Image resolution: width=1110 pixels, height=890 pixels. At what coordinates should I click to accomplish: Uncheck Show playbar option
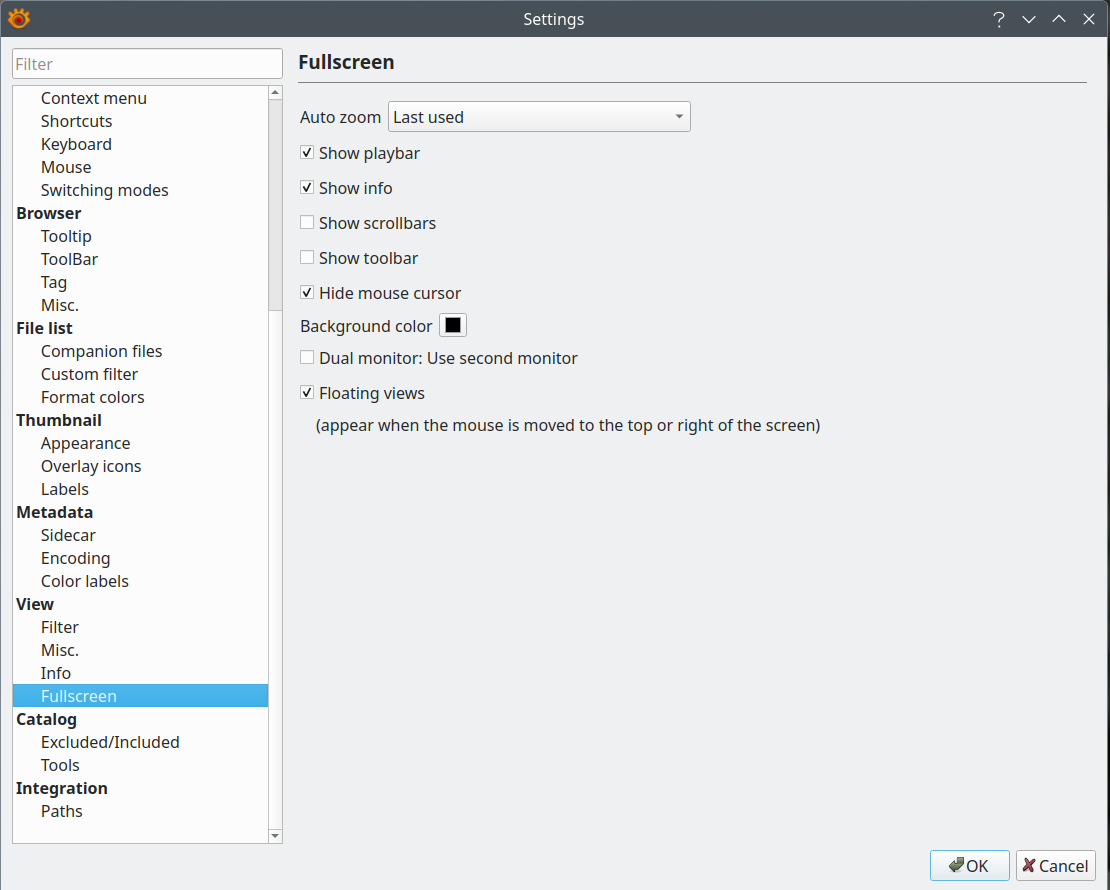[307, 153]
